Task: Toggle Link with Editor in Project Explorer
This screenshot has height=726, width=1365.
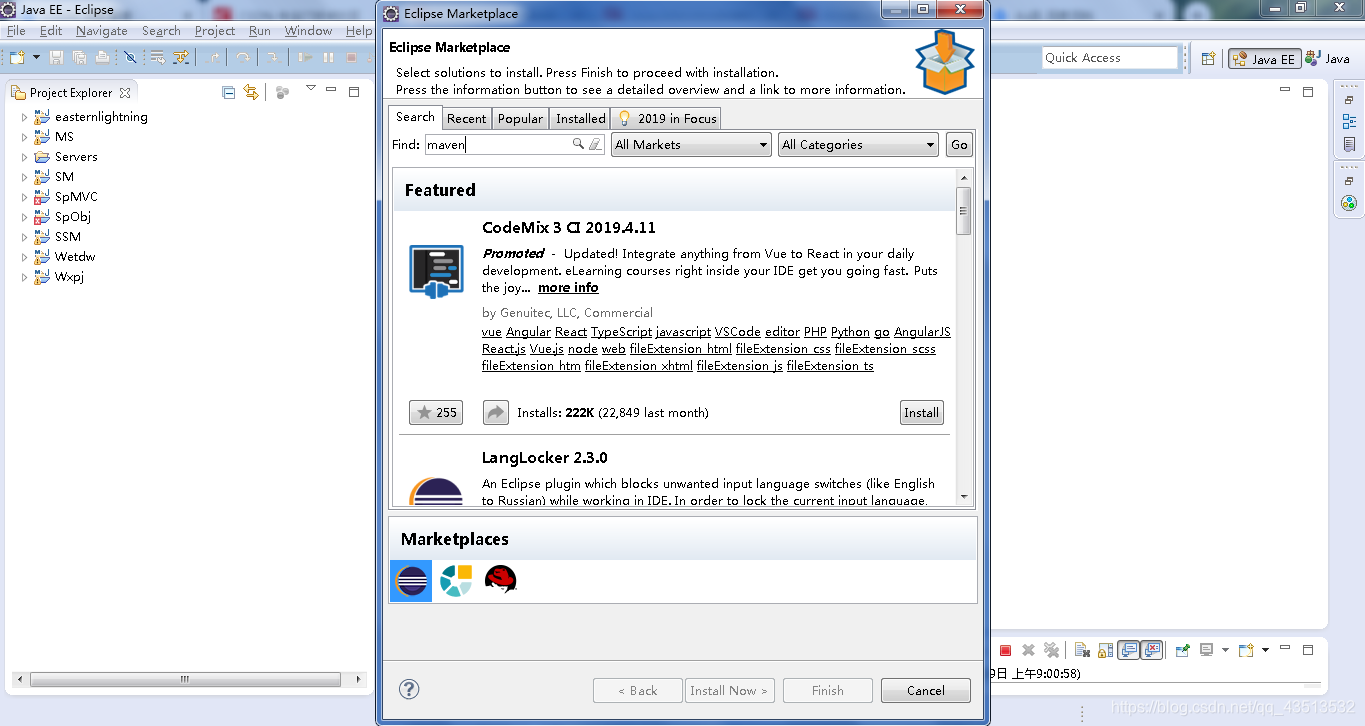Action: coord(251,92)
